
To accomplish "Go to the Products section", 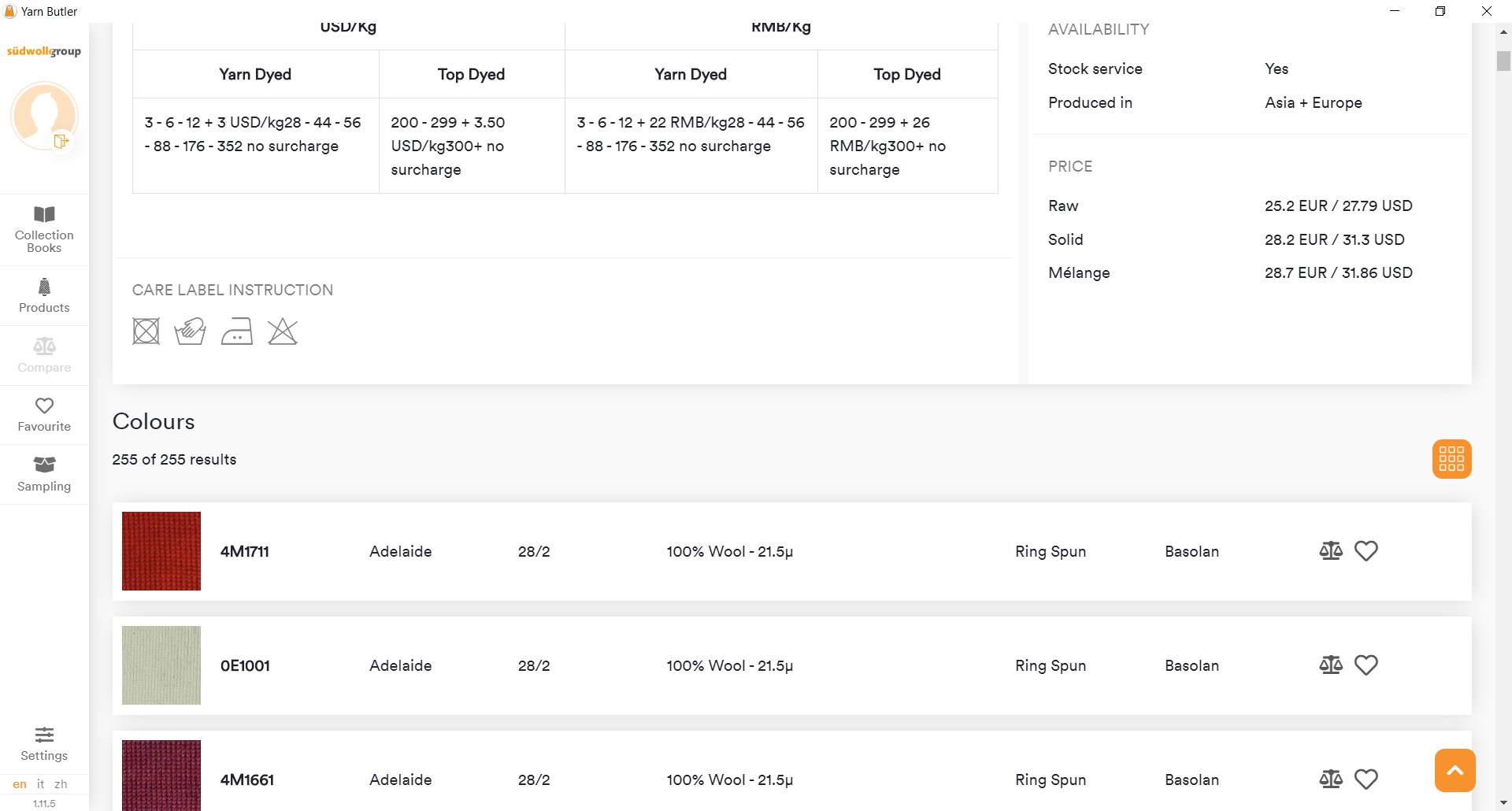I will 44,295.
